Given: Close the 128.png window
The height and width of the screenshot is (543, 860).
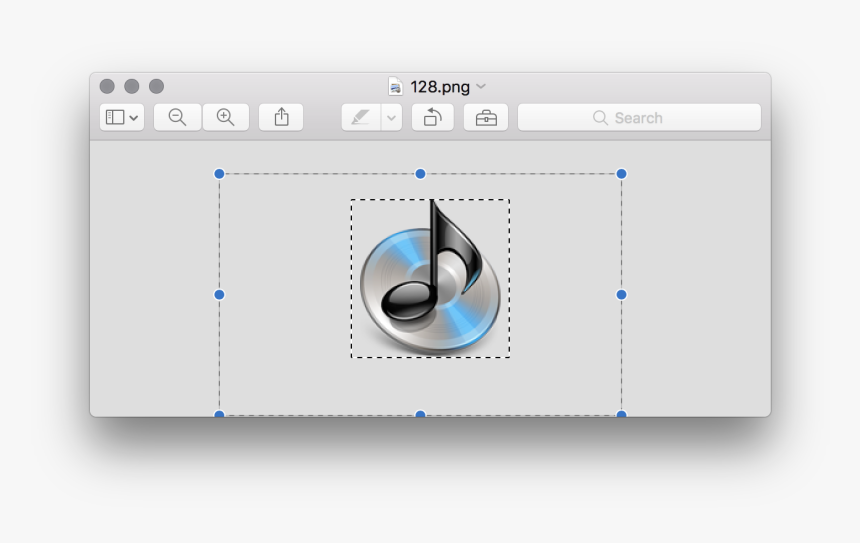Looking at the screenshot, I should [107, 86].
